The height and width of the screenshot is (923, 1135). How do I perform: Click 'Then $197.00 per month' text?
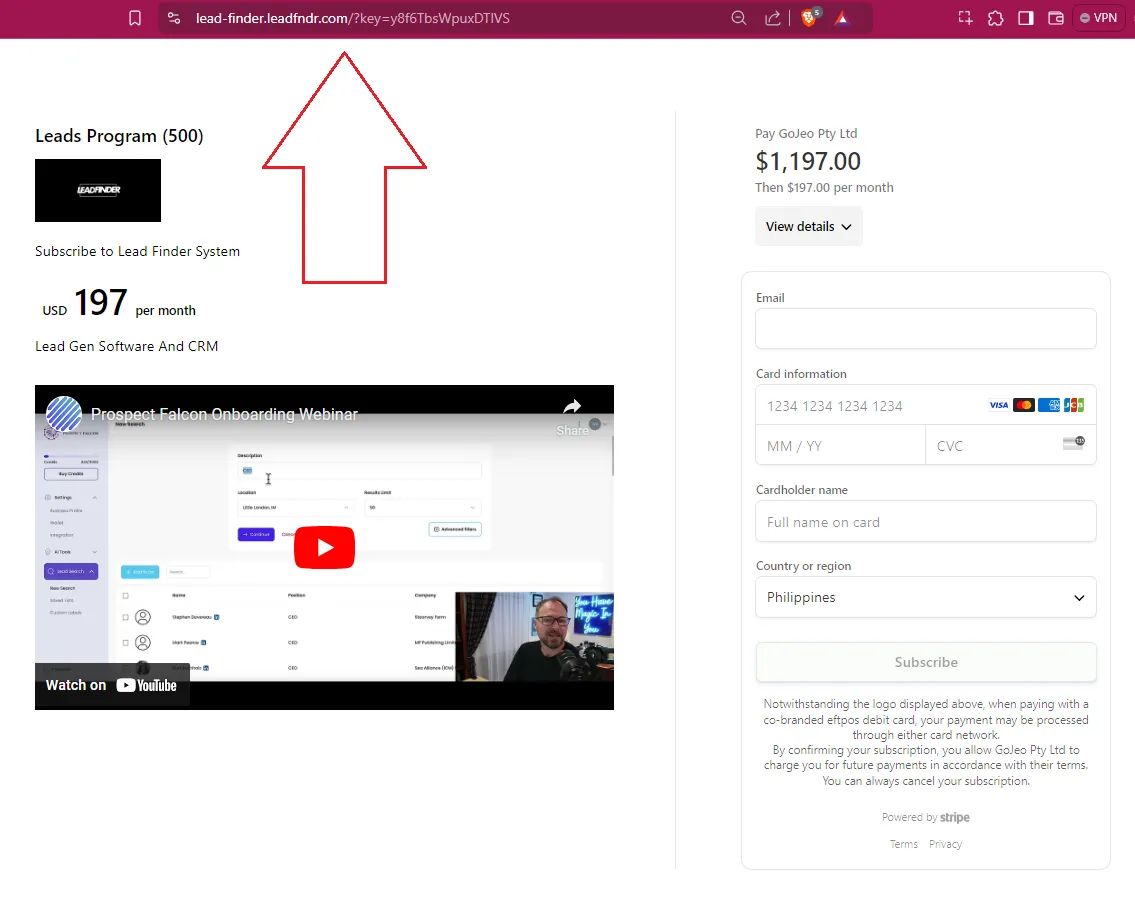pos(824,187)
